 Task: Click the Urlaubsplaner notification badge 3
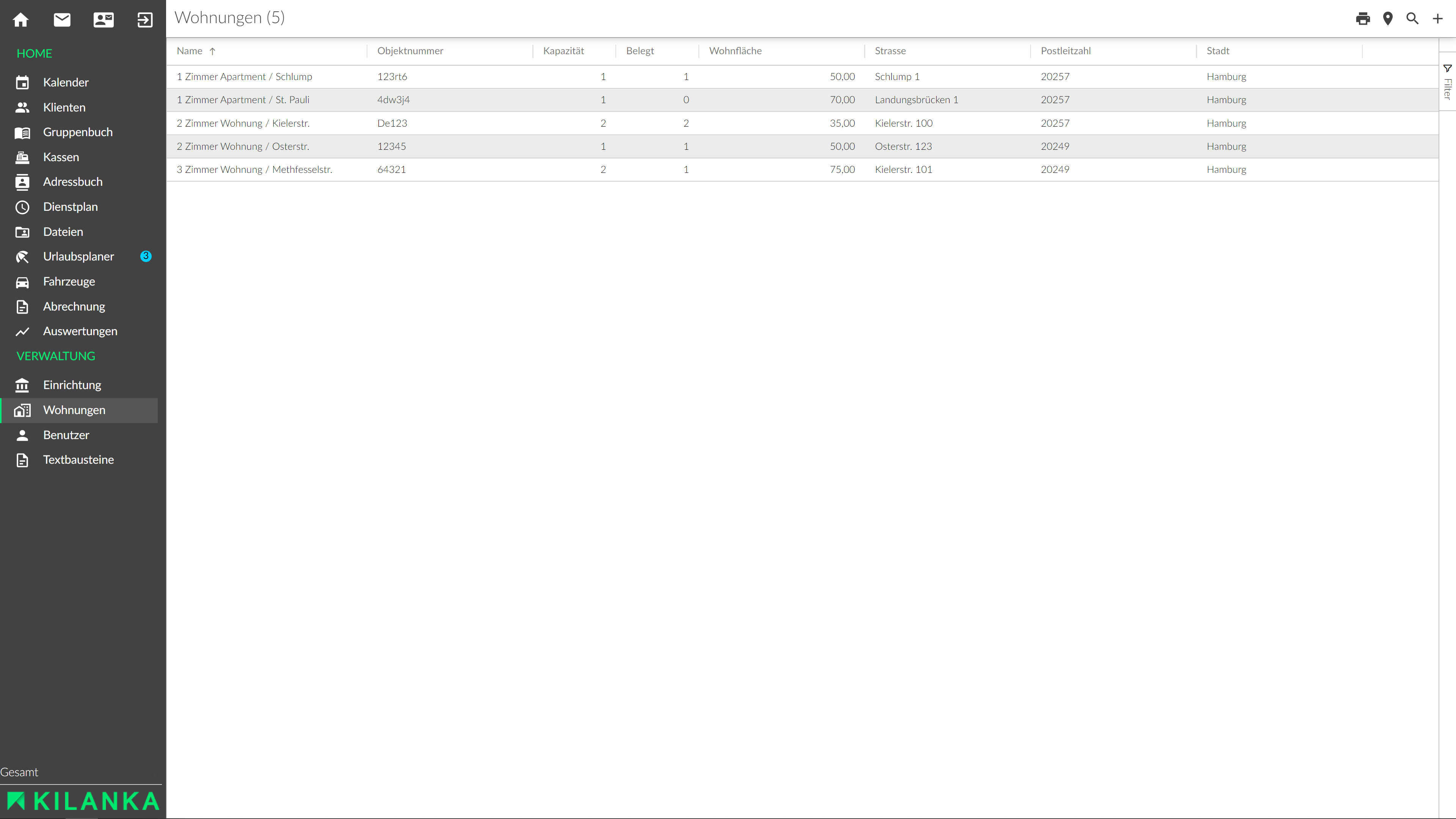146,256
